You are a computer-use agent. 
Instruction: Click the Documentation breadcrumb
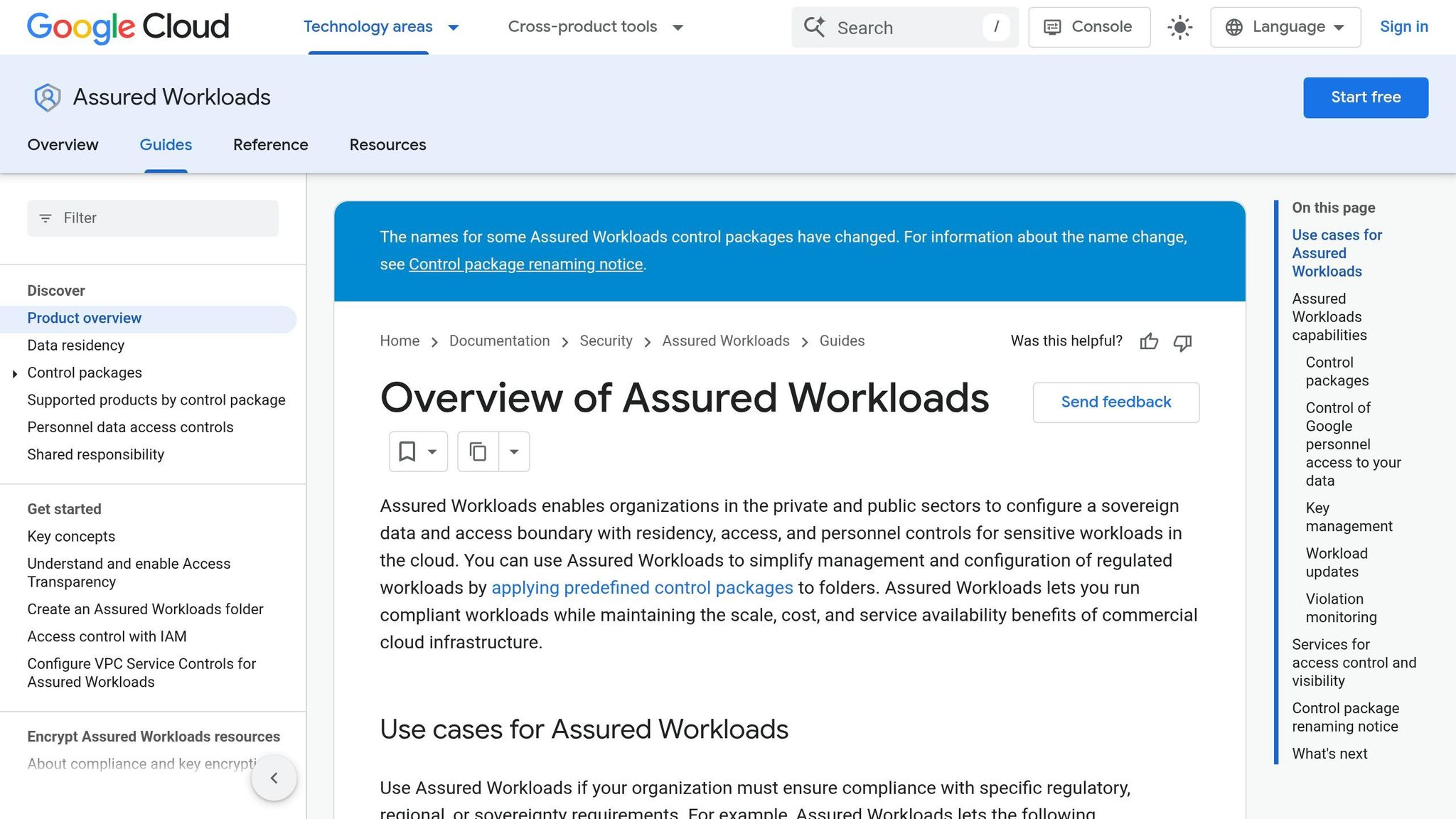click(499, 341)
